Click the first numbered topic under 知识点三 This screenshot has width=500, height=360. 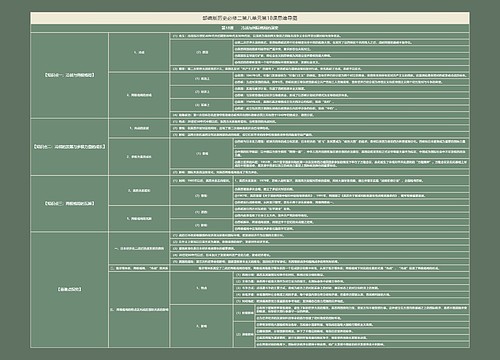click(x=139, y=191)
